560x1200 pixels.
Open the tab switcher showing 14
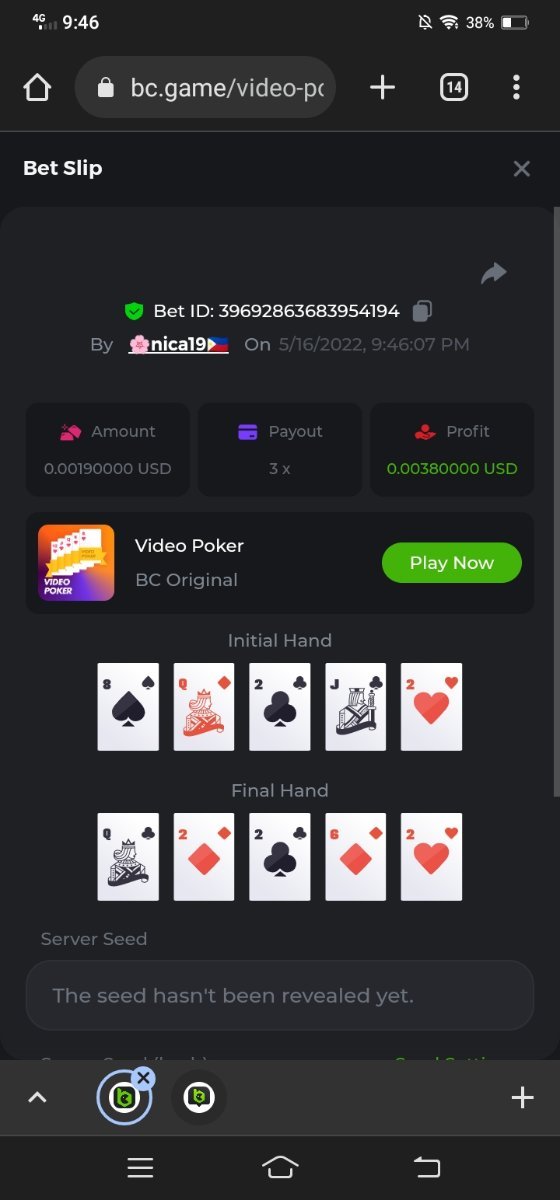click(x=454, y=88)
